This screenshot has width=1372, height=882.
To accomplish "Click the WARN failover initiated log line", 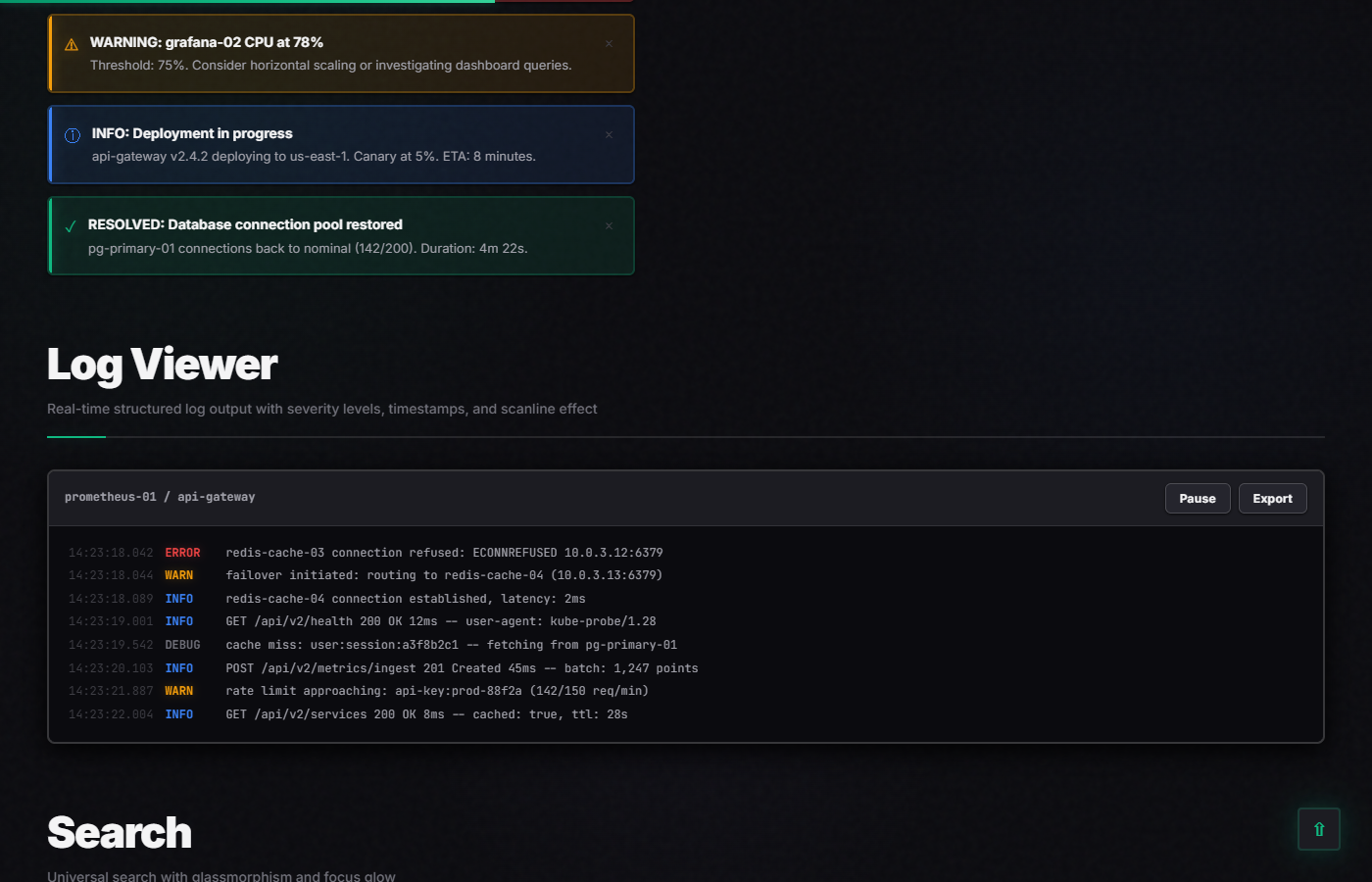I will click(x=444, y=575).
